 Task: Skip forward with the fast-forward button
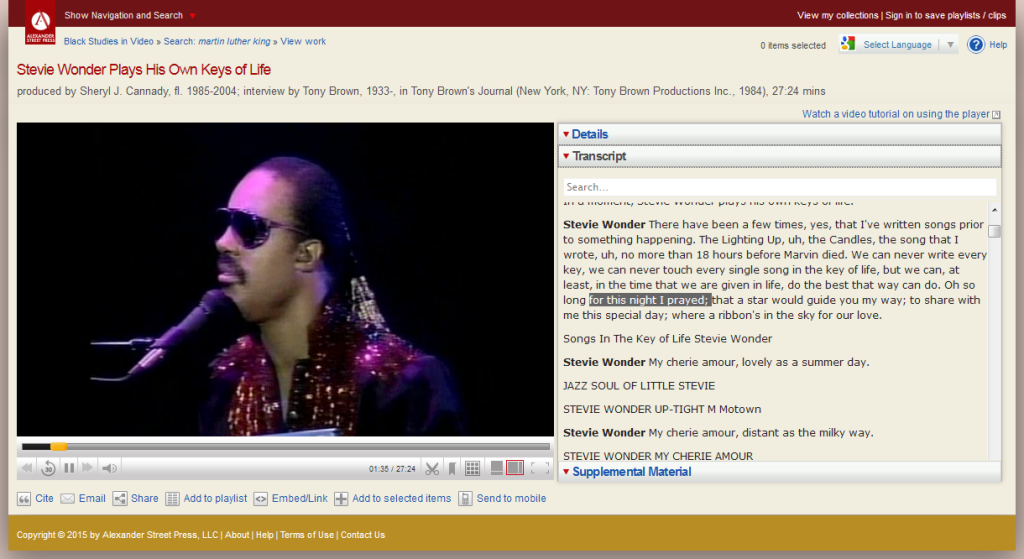click(88, 468)
